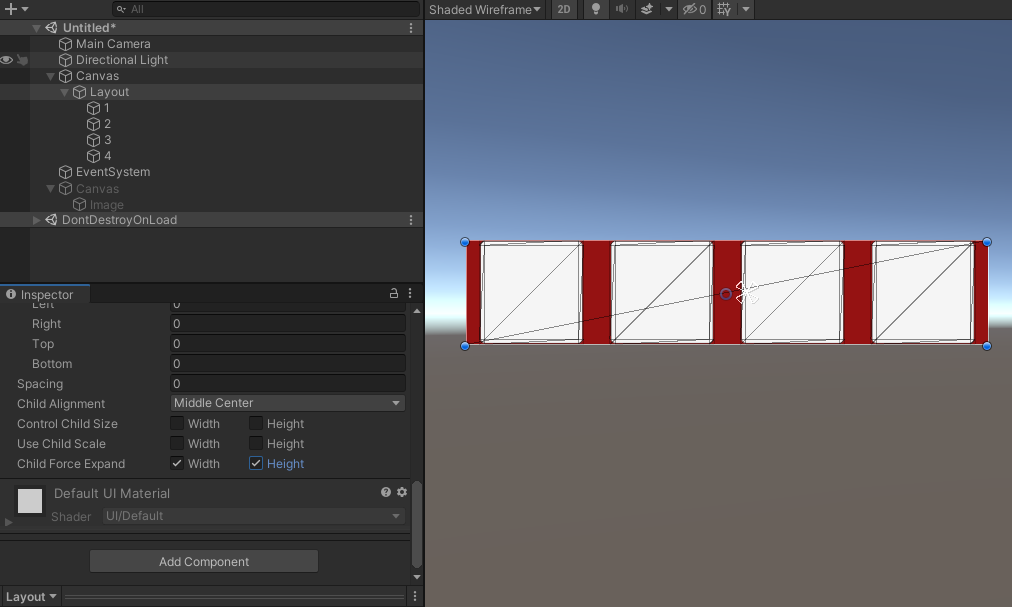Toggle scene grid snapping icon
The height and width of the screenshot is (607, 1012).
(x=724, y=9)
